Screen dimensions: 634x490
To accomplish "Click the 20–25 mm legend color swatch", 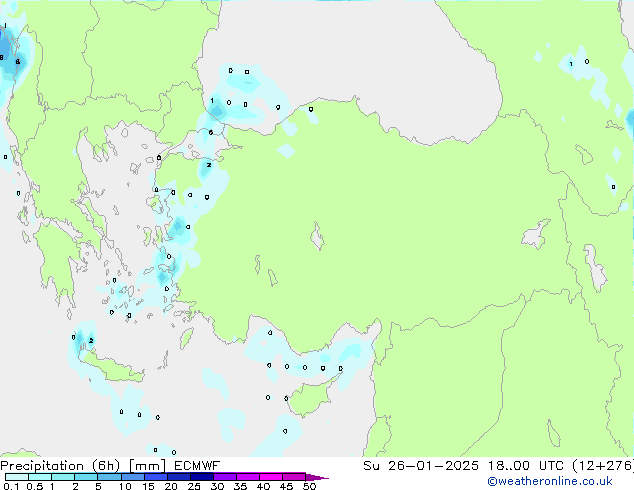I will [178, 477].
